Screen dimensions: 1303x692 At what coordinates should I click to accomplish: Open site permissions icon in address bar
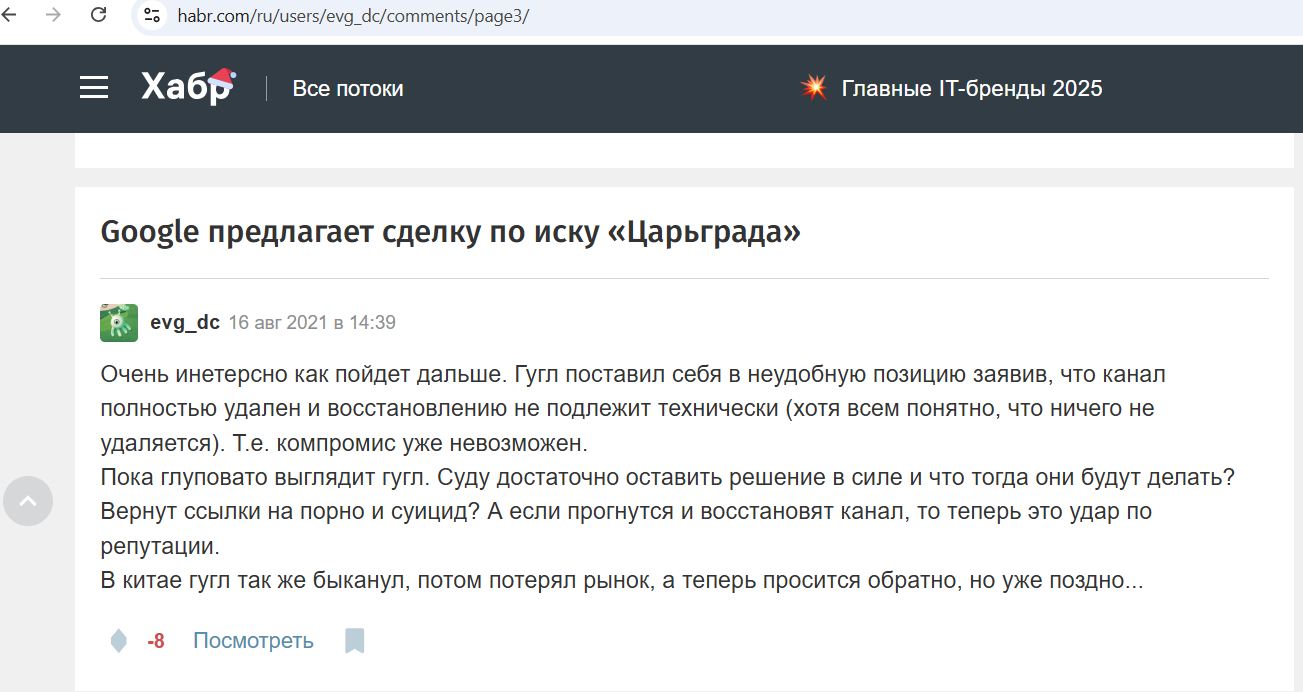click(x=151, y=16)
